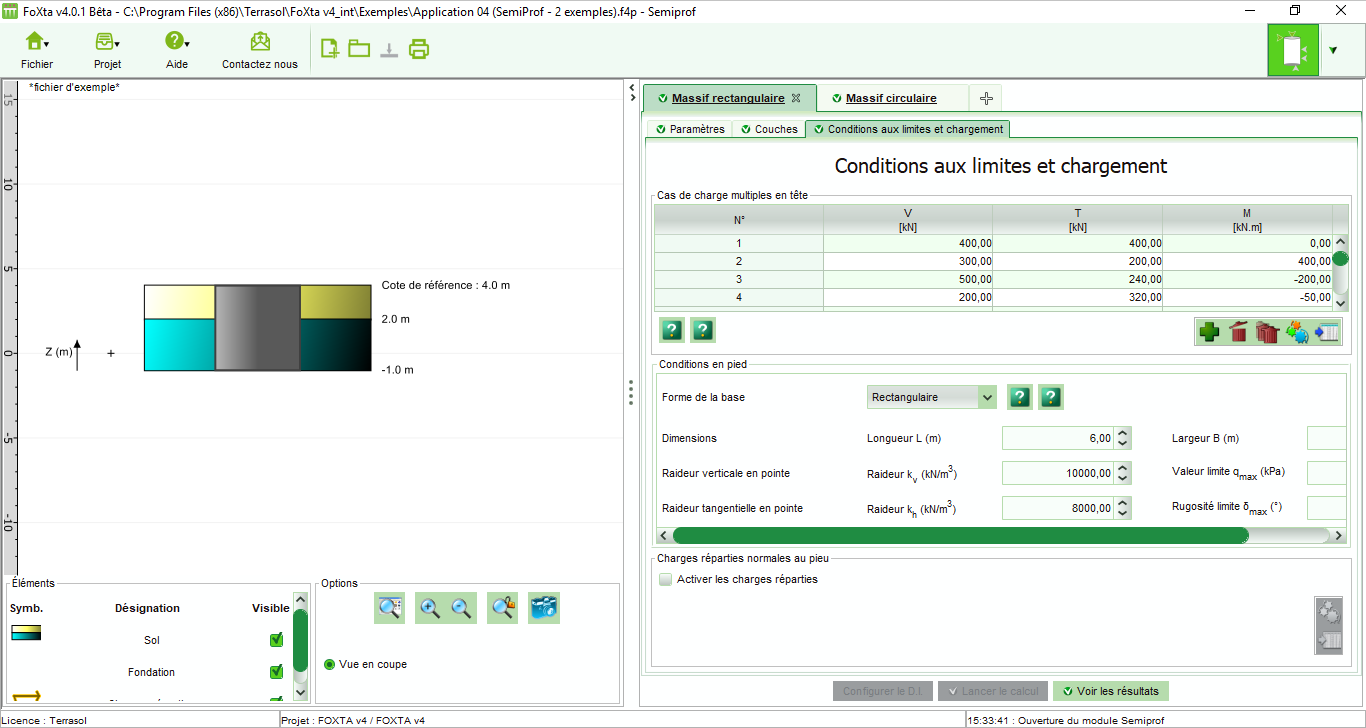The width and height of the screenshot is (1366, 728).
Task: Open the Paramètres tab
Action: point(690,129)
